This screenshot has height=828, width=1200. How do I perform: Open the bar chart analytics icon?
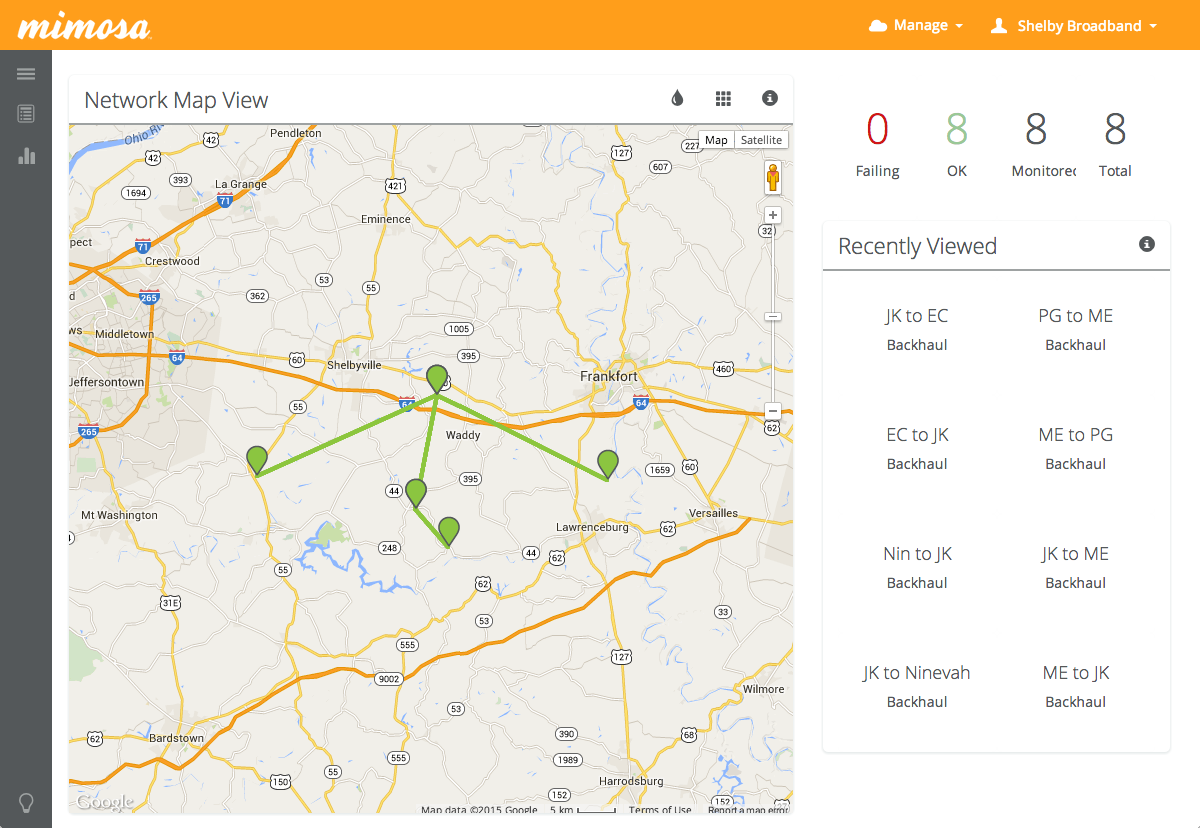click(26, 156)
